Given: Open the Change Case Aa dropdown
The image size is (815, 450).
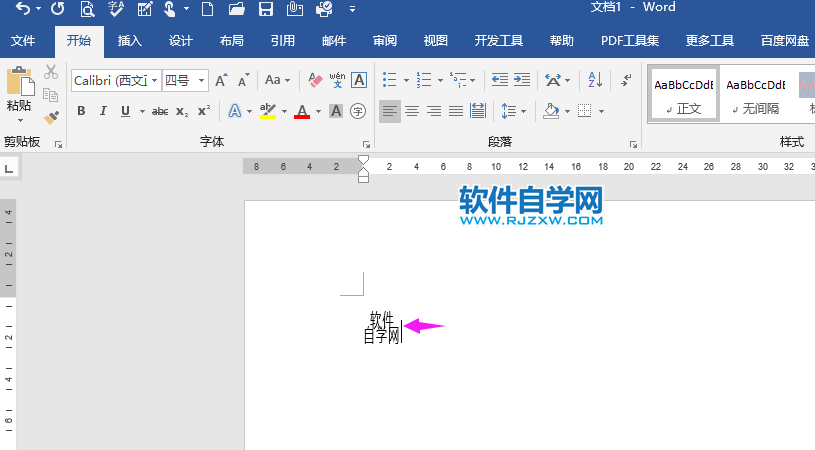Looking at the screenshot, I should [278, 80].
